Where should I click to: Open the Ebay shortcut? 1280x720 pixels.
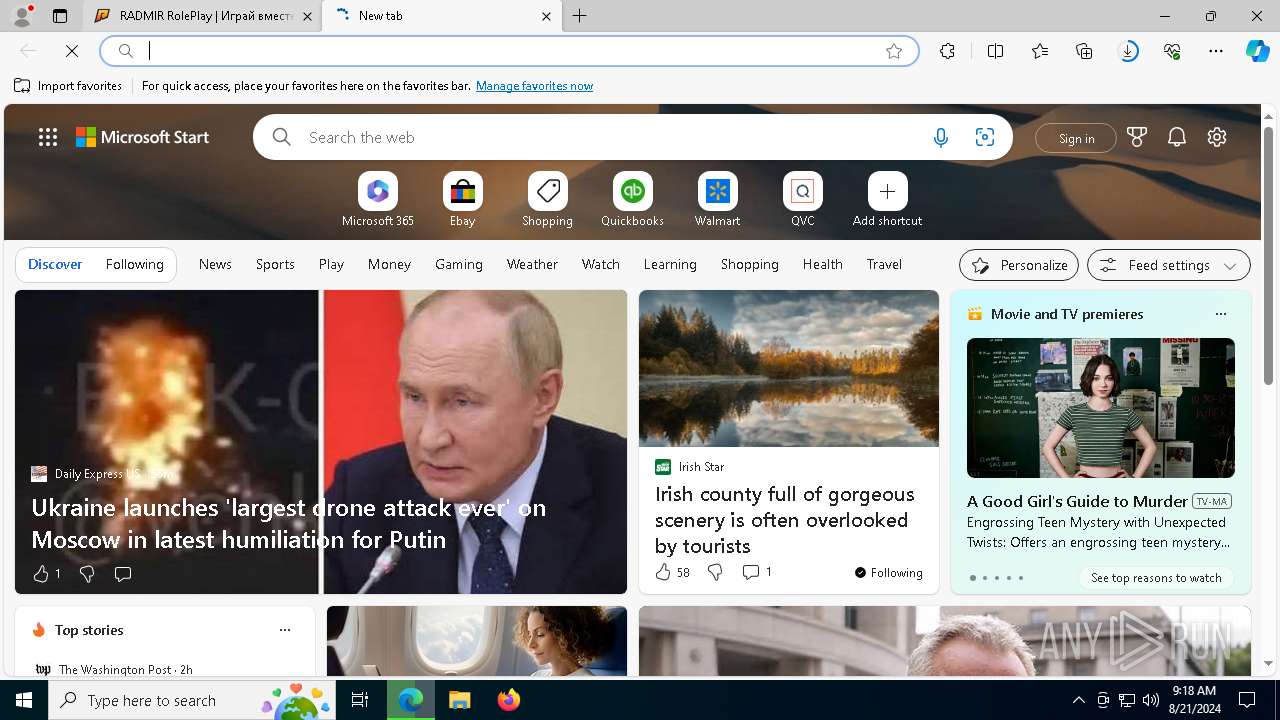(463, 200)
